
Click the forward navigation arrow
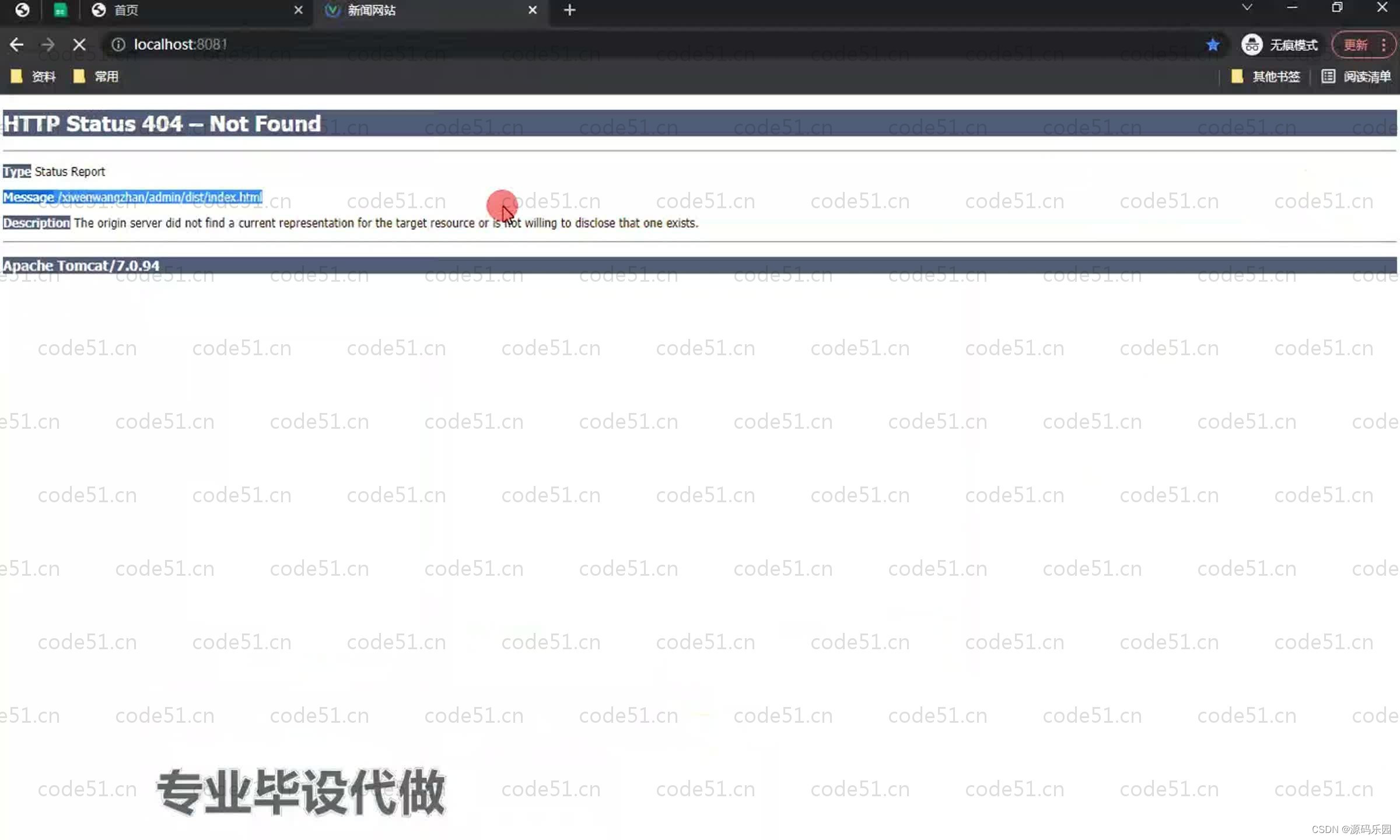pos(47,44)
